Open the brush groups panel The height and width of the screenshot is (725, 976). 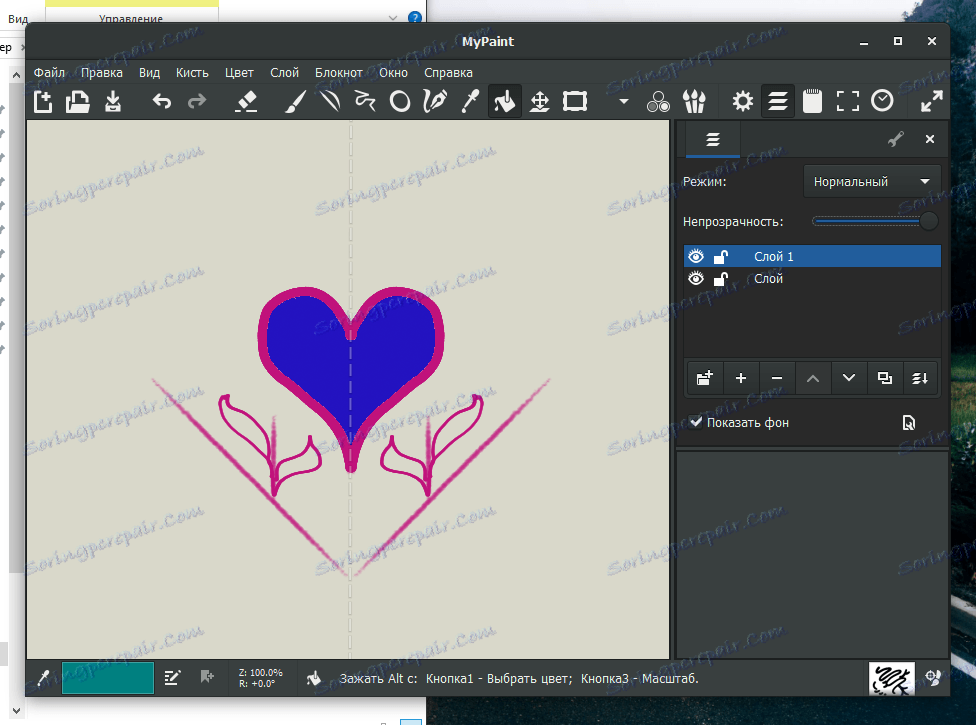[694, 101]
